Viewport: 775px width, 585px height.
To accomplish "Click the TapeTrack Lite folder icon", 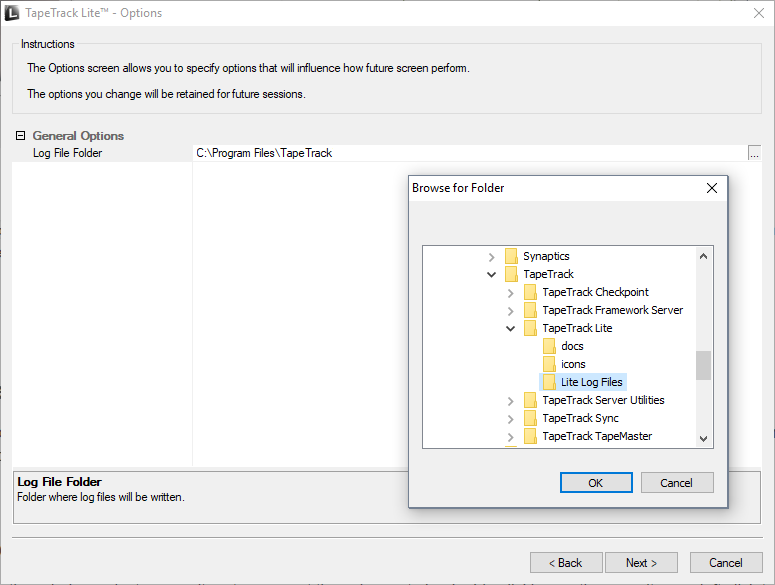I will (x=530, y=328).
